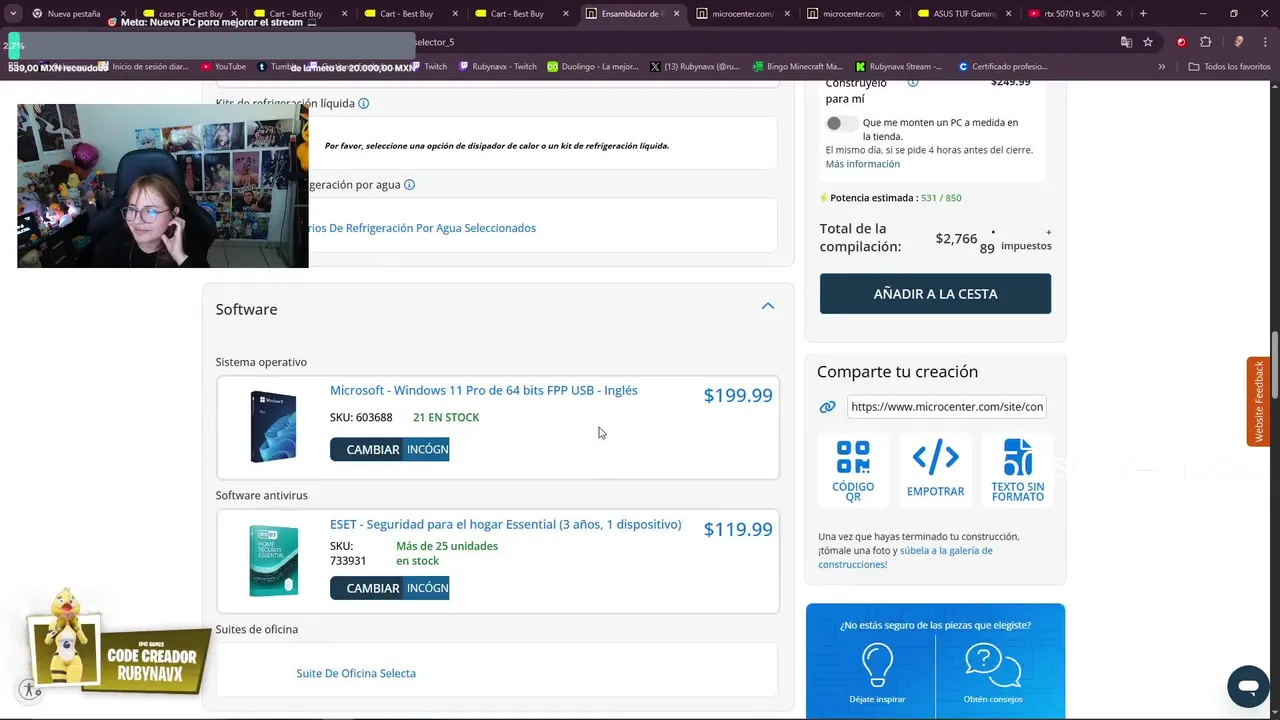1280x720 pixels.
Task: Open the Rubynavx Stream bookmark
Action: tap(899, 67)
